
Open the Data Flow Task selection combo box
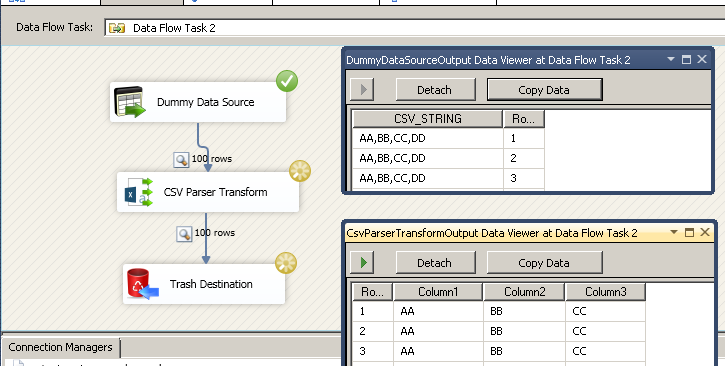414,28
